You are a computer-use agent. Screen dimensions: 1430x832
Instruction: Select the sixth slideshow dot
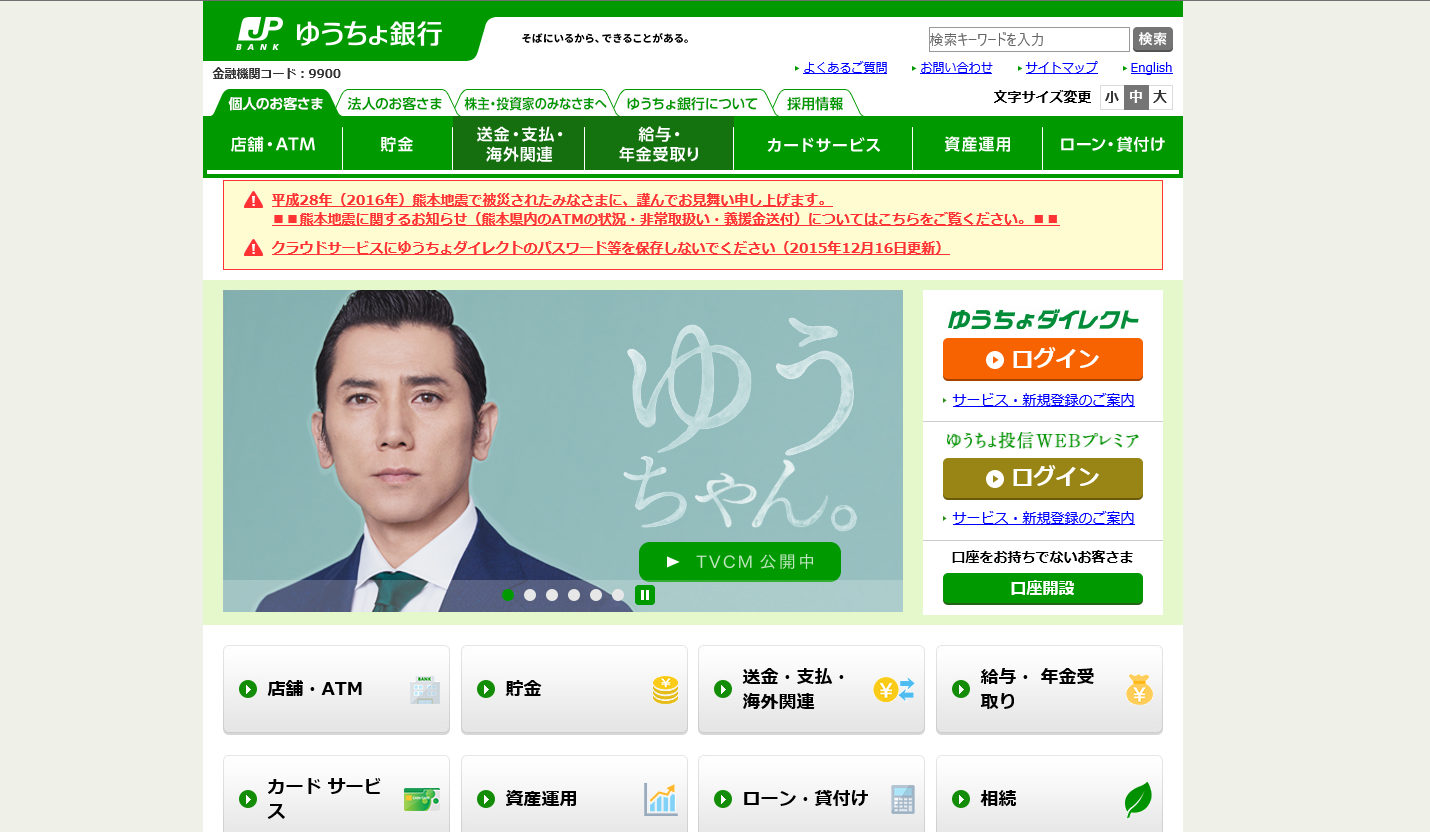click(618, 595)
